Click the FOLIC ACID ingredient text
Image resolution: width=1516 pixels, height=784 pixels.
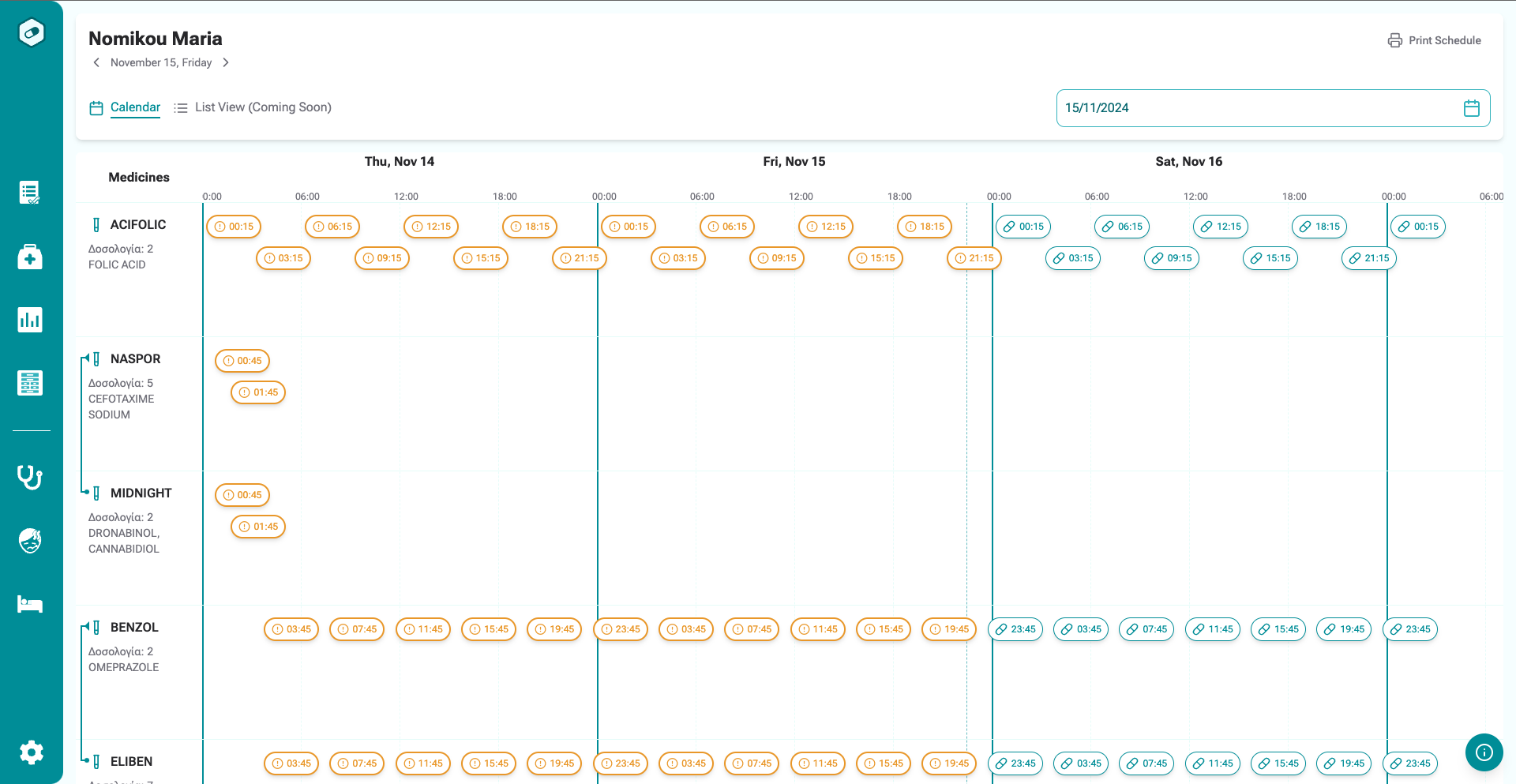[117, 264]
